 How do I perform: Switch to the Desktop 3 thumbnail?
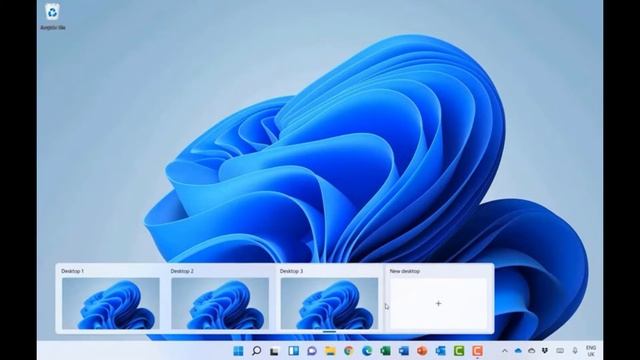pyautogui.click(x=329, y=303)
